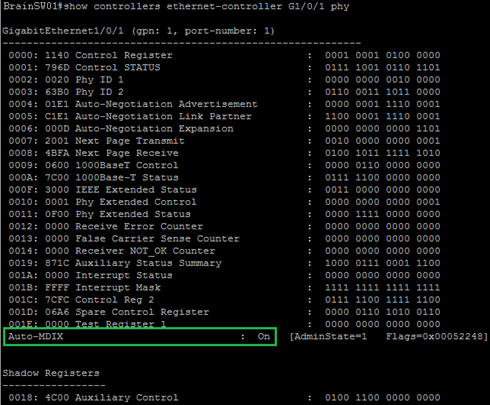
Task: Click binary value '1111 1111 1111 1111'
Action: coord(383,288)
